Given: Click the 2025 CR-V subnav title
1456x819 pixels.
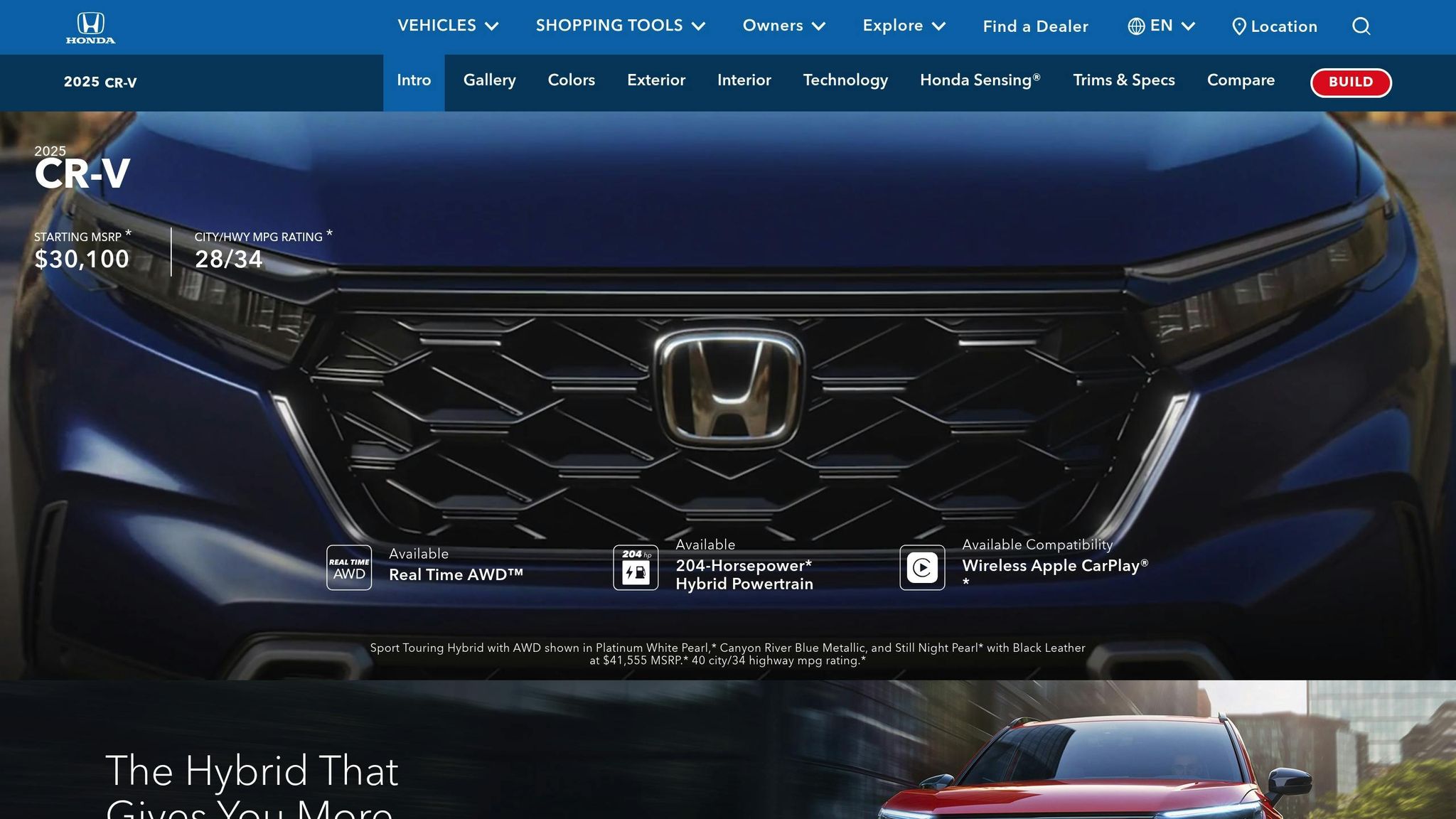Looking at the screenshot, I should coord(100,82).
